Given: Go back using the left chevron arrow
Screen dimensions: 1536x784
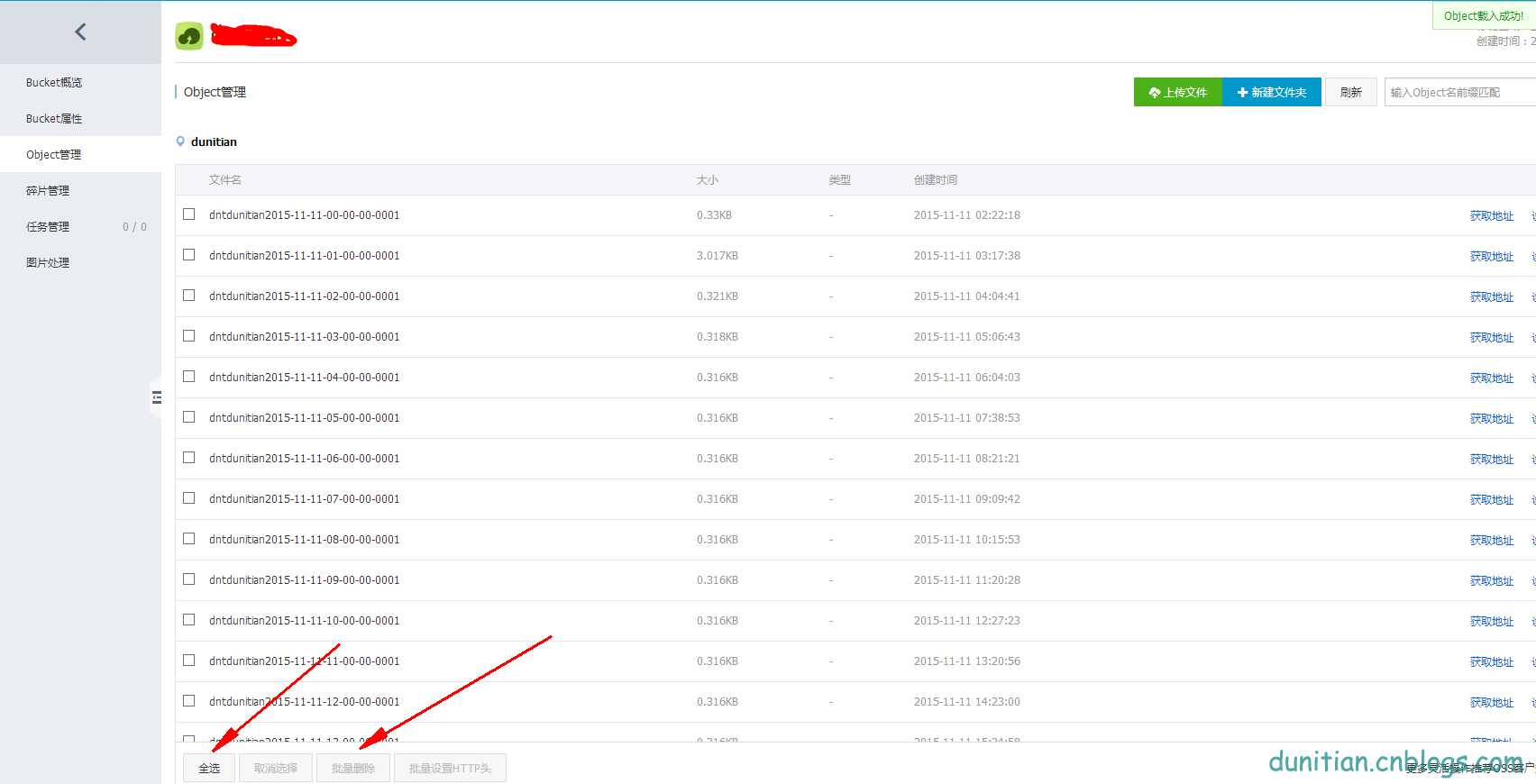Looking at the screenshot, I should click(x=80, y=32).
